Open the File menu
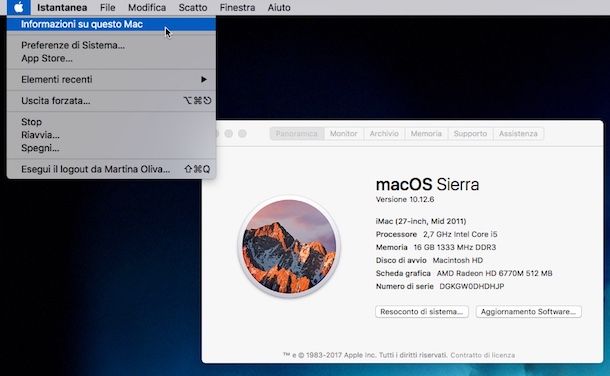 (107, 7)
